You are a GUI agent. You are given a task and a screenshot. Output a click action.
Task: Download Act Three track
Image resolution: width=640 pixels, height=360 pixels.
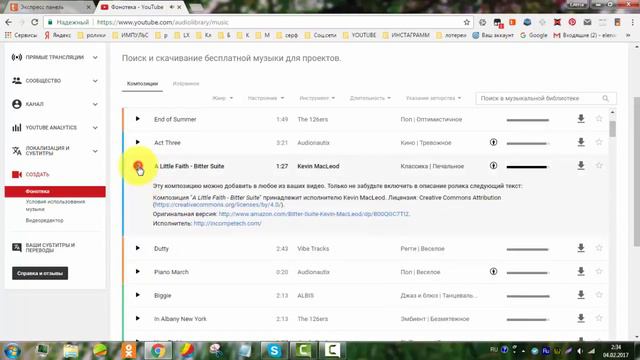coord(581,142)
